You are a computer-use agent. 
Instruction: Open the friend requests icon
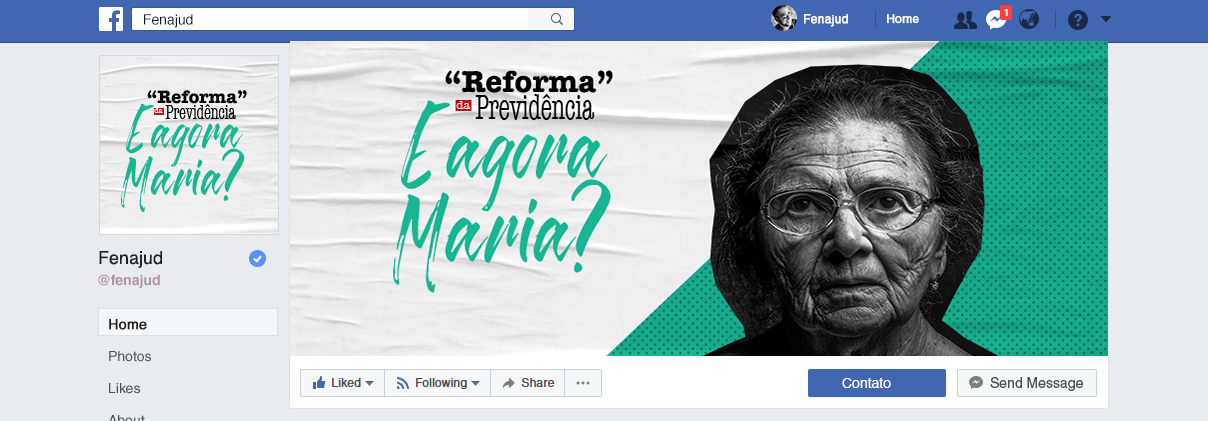click(x=965, y=19)
